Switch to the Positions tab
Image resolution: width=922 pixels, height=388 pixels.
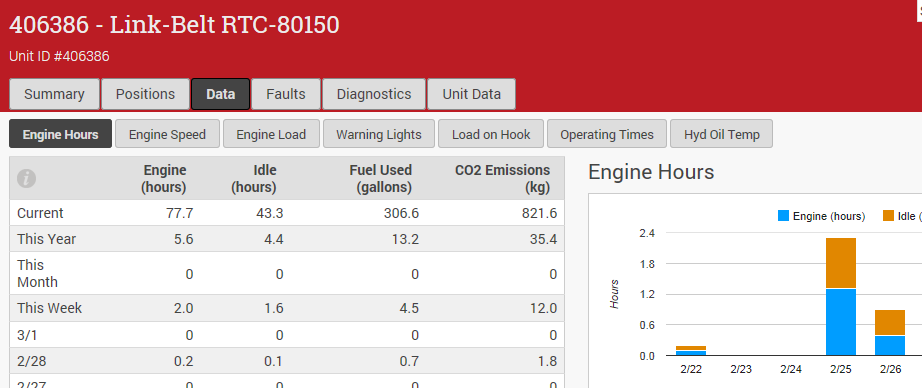145,94
